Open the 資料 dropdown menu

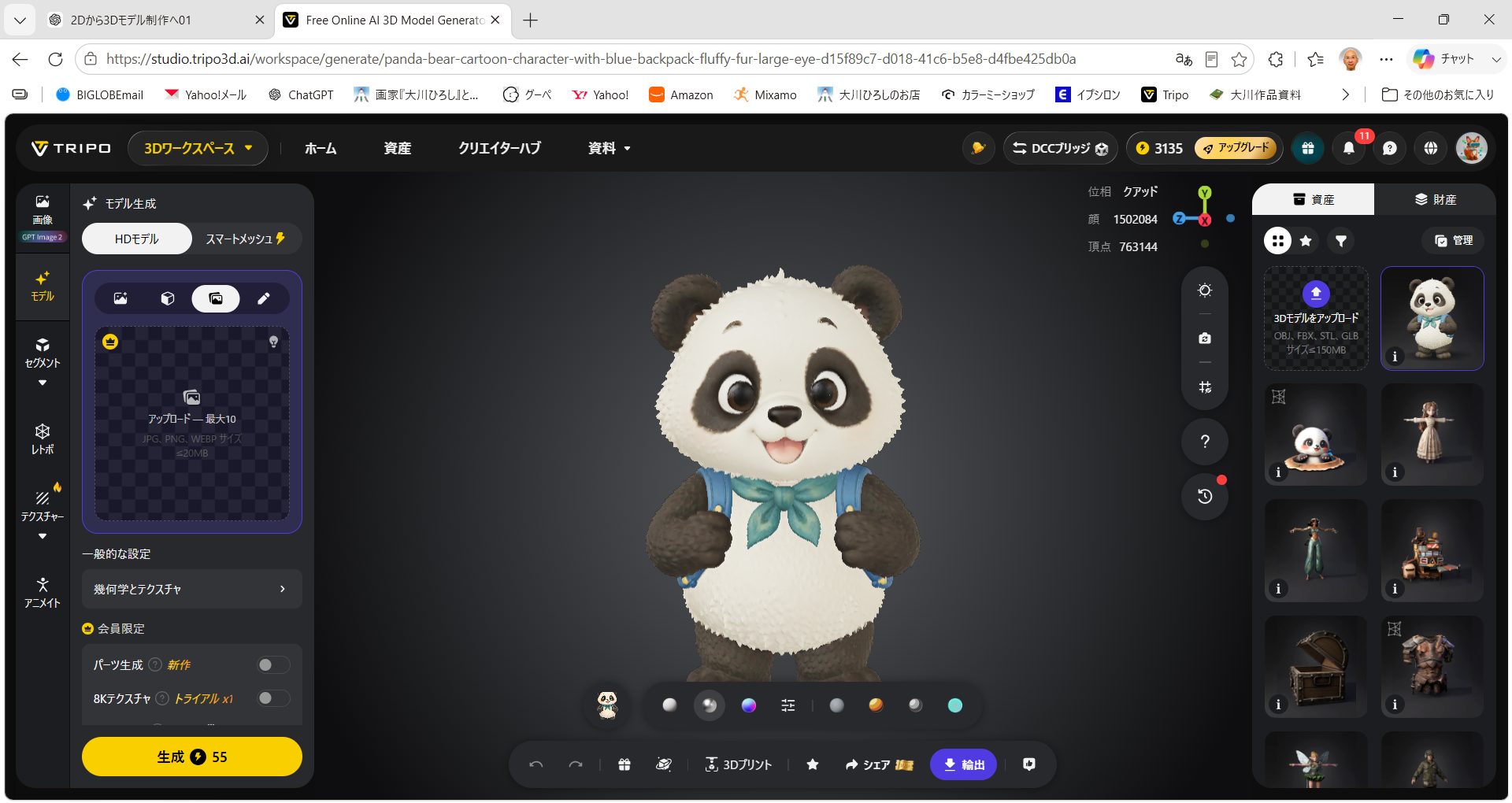coord(609,148)
